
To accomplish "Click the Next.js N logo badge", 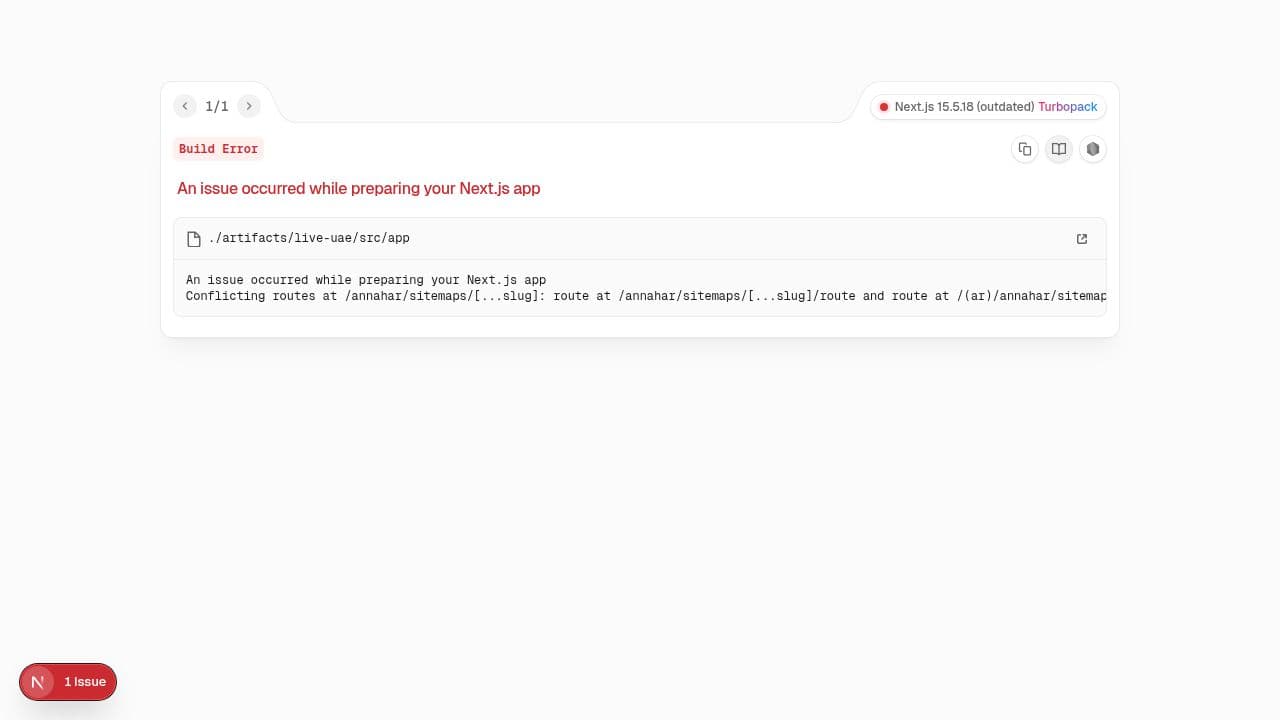I will (38, 682).
